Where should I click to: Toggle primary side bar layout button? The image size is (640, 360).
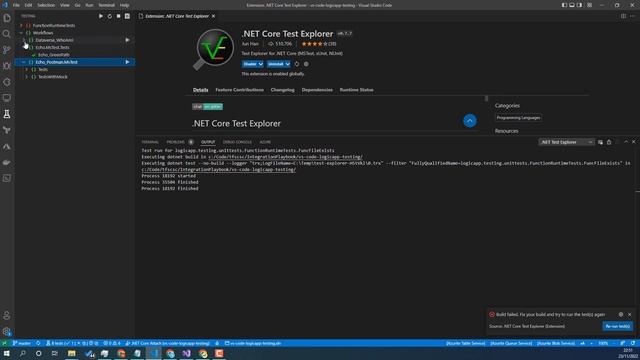[564, 5]
